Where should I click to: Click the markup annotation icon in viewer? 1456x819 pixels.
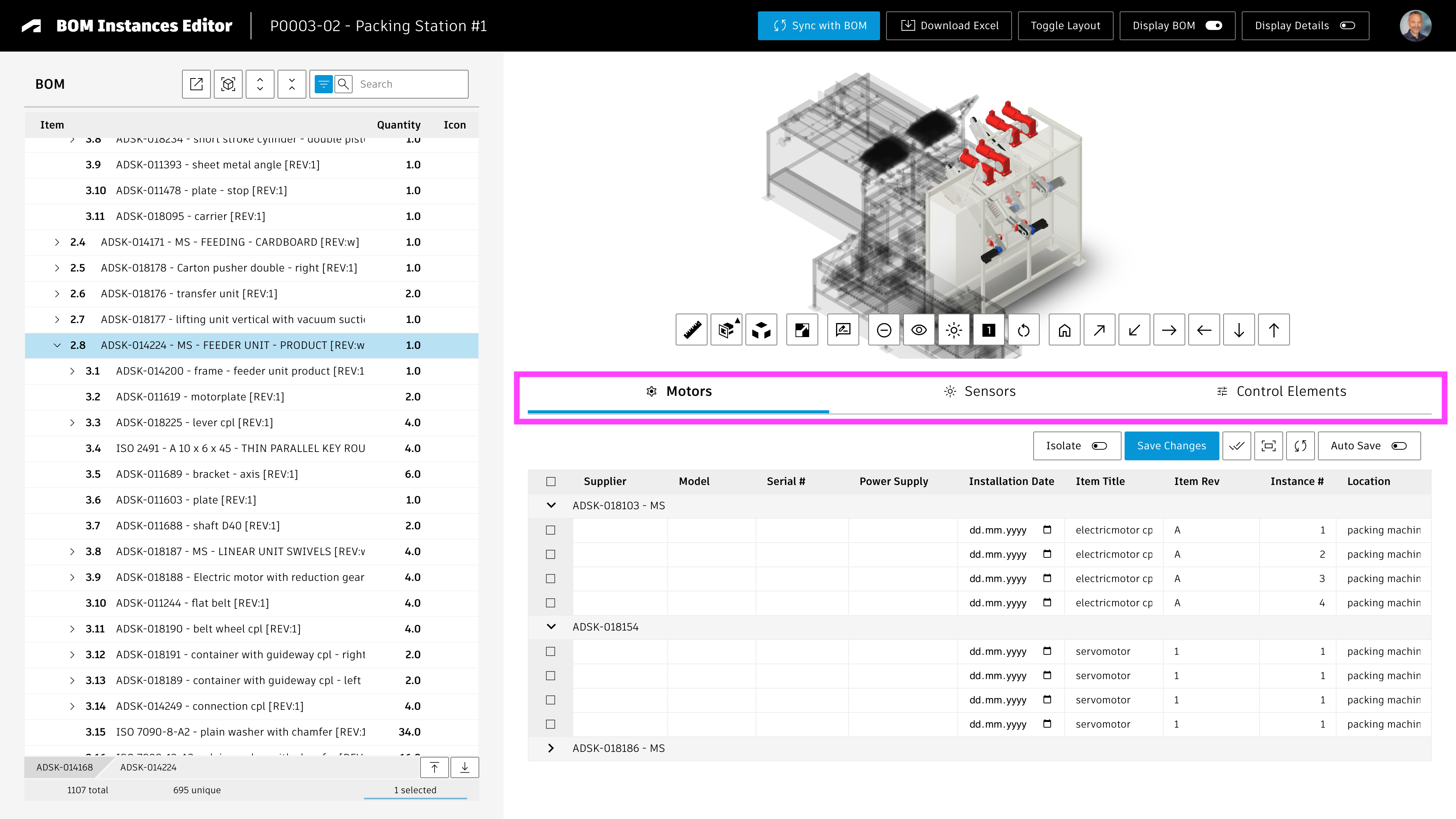tap(843, 329)
